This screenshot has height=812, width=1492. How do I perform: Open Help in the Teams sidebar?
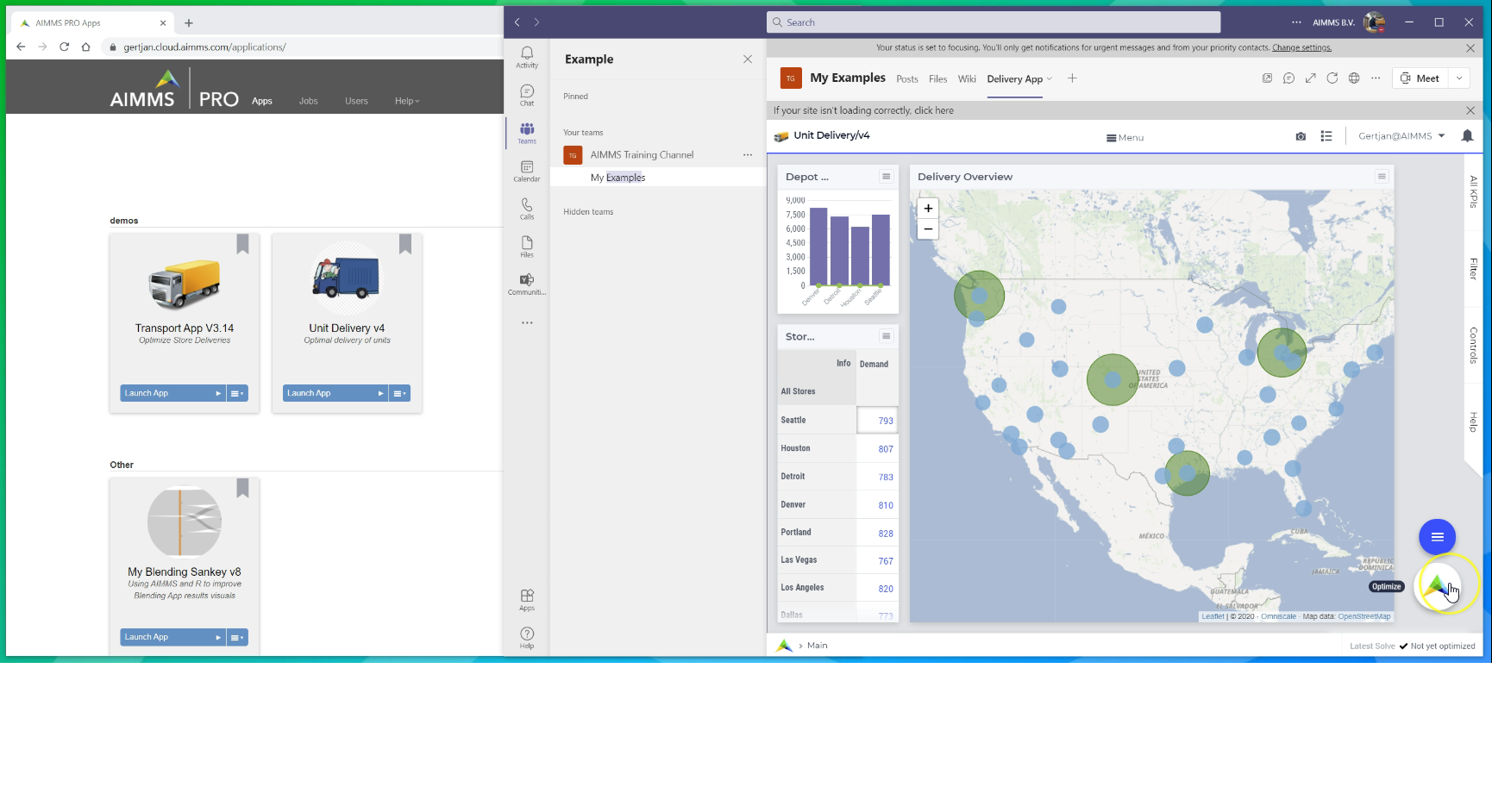point(527,638)
